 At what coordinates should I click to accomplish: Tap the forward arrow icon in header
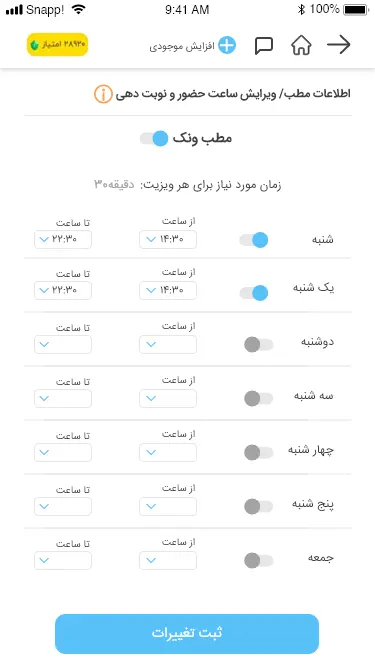339,45
